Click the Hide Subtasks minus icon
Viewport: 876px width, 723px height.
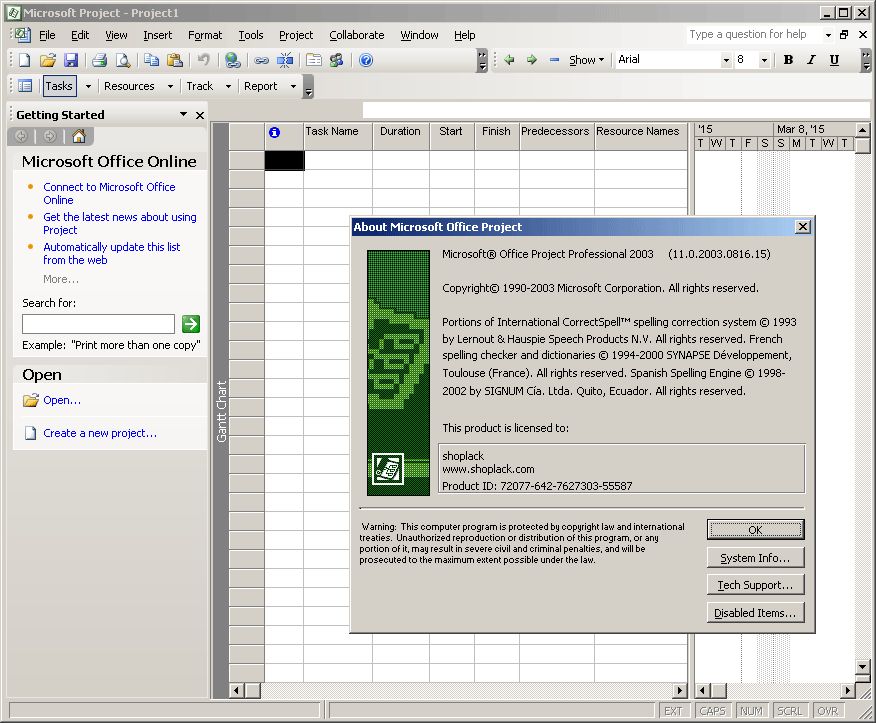pos(554,59)
